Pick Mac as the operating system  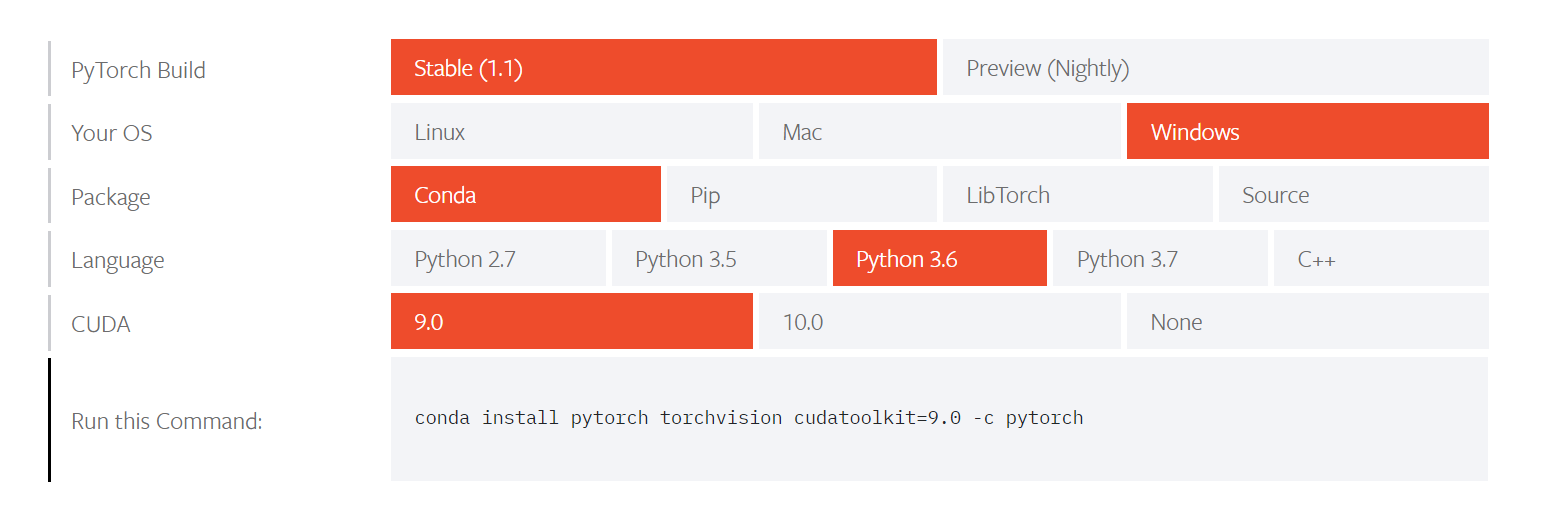(x=939, y=131)
